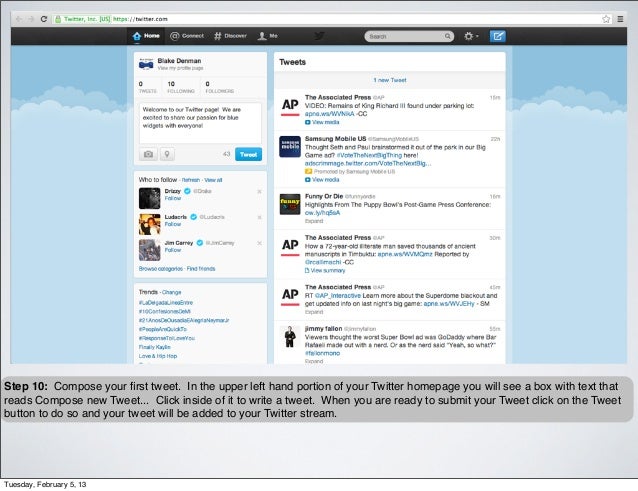Image resolution: width=638 pixels, height=491 pixels.
Task: Click Change next to Trends
Action: 171,292
